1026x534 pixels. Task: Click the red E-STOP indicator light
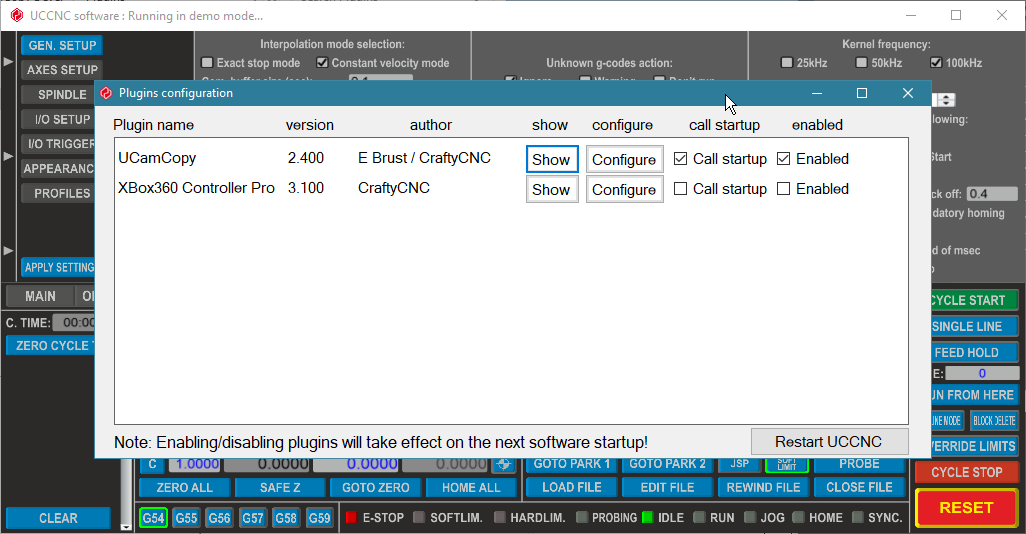click(351, 518)
